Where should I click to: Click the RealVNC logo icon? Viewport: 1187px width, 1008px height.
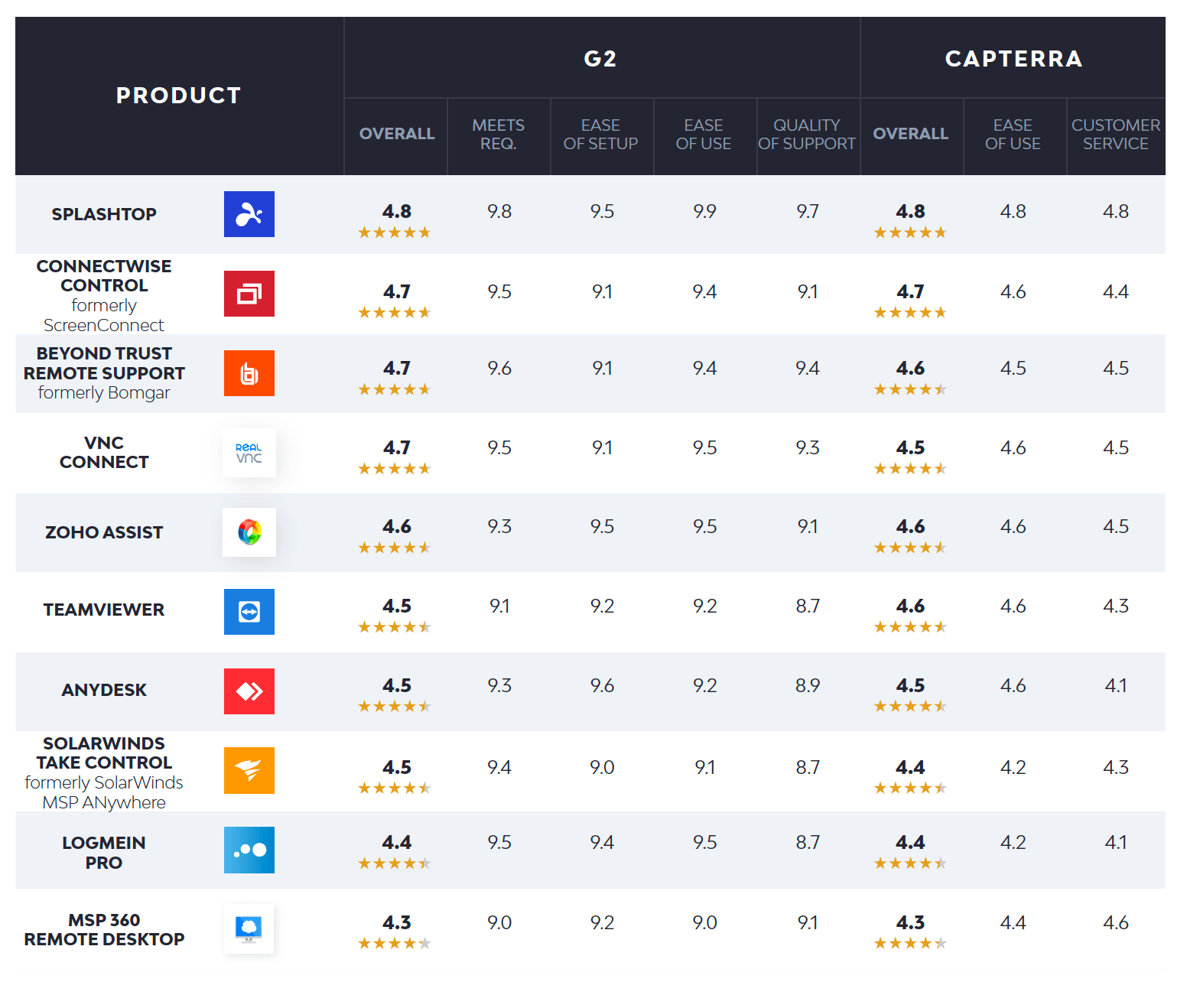pyautogui.click(x=249, y=453)
